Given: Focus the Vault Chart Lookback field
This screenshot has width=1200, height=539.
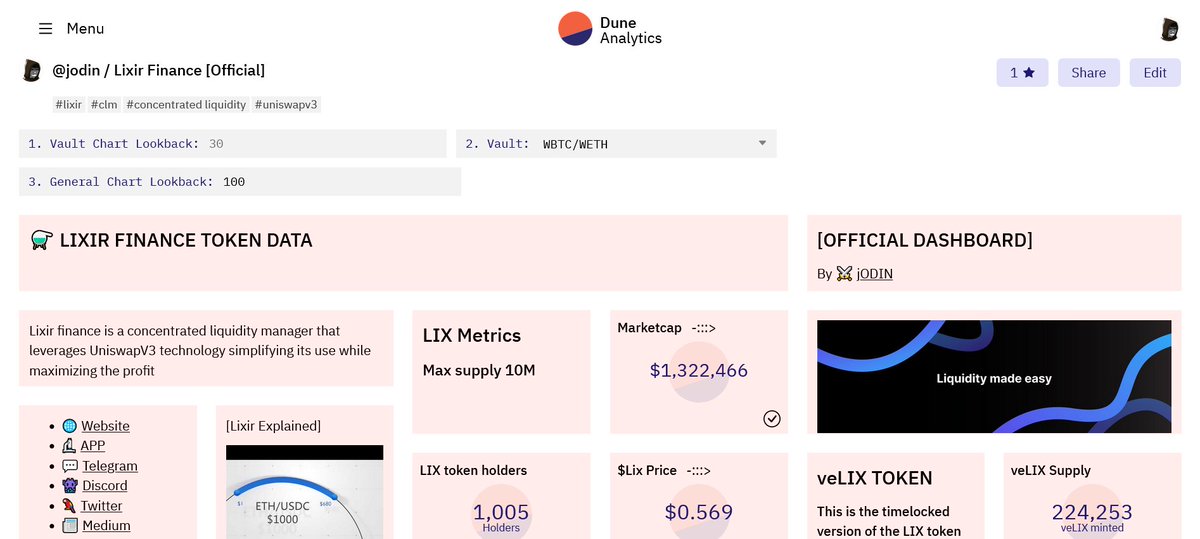Looking at the screenshot, I should point(232,144).
